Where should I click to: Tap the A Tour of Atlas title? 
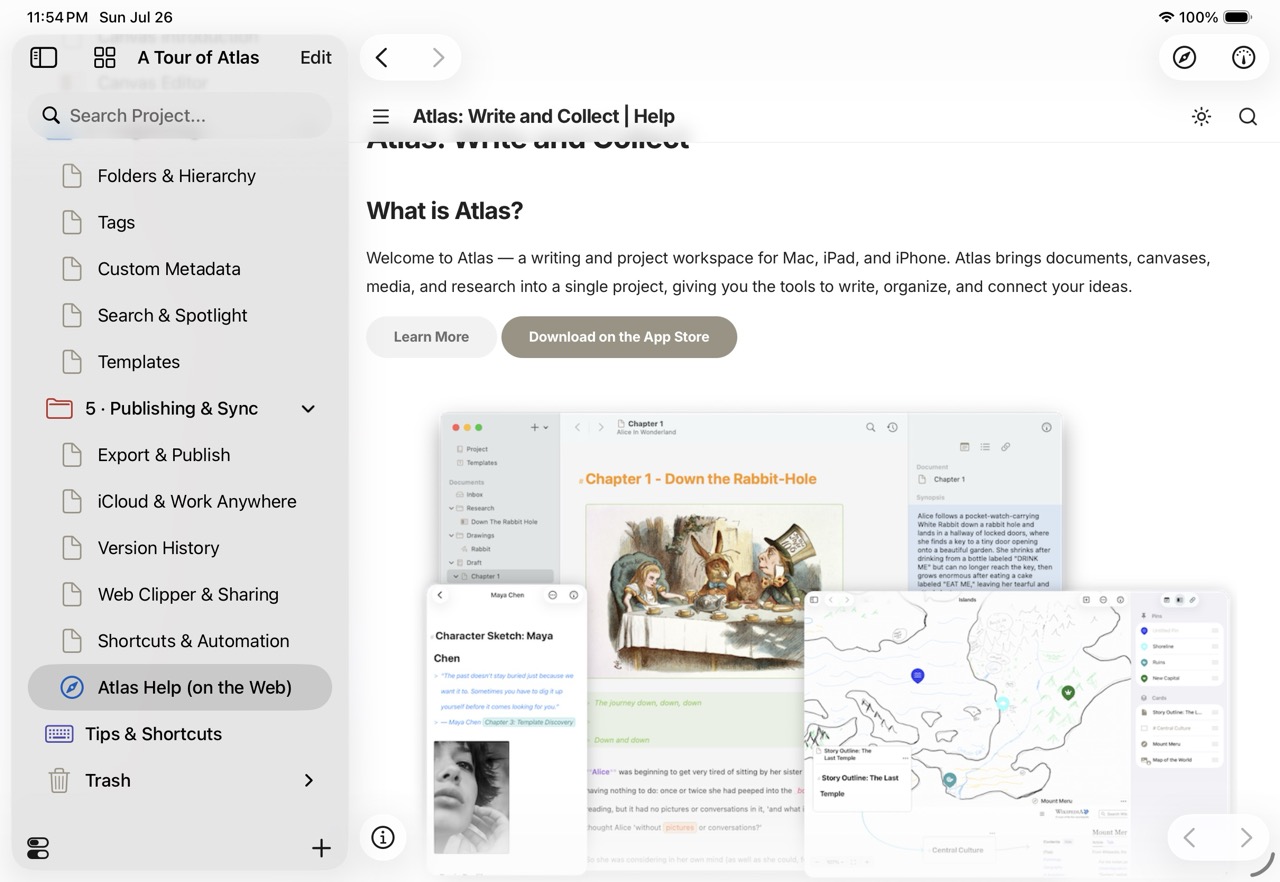pyautogui.click(x=198, y=57)
